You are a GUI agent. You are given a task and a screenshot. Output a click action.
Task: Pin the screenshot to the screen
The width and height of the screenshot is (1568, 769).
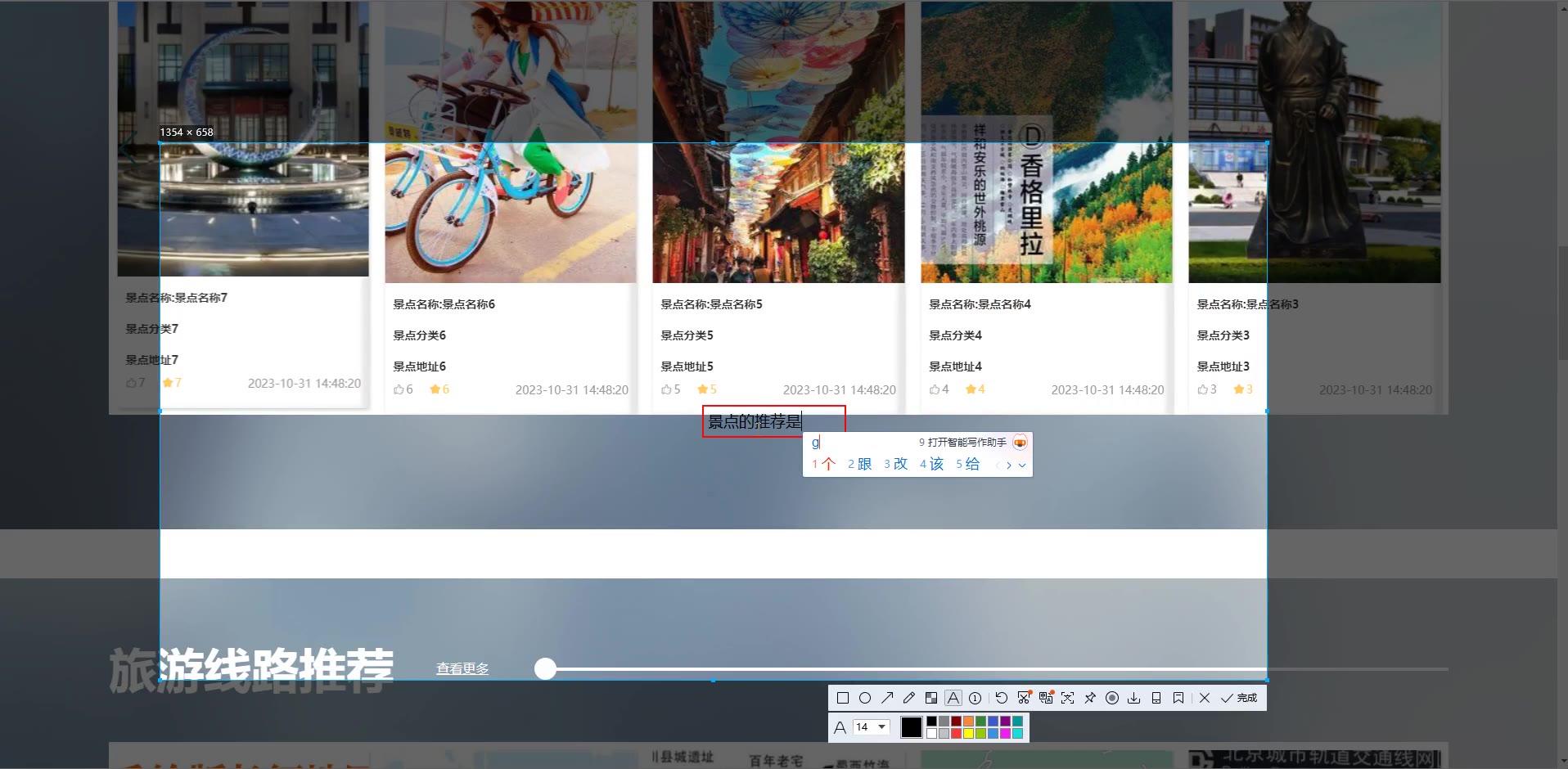(1090, 698)
